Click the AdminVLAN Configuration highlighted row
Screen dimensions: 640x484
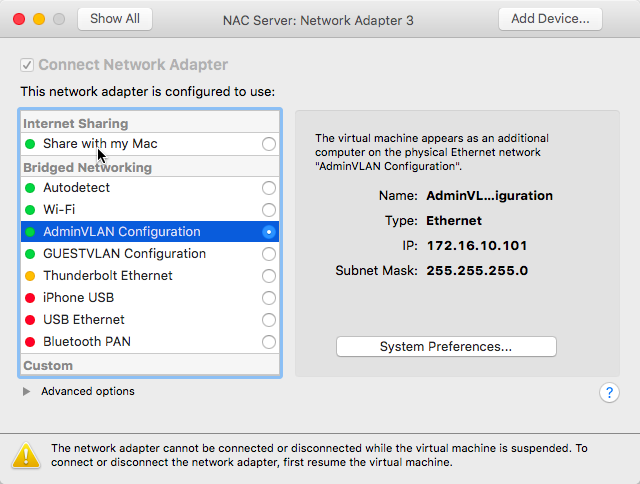click(150, 232)
